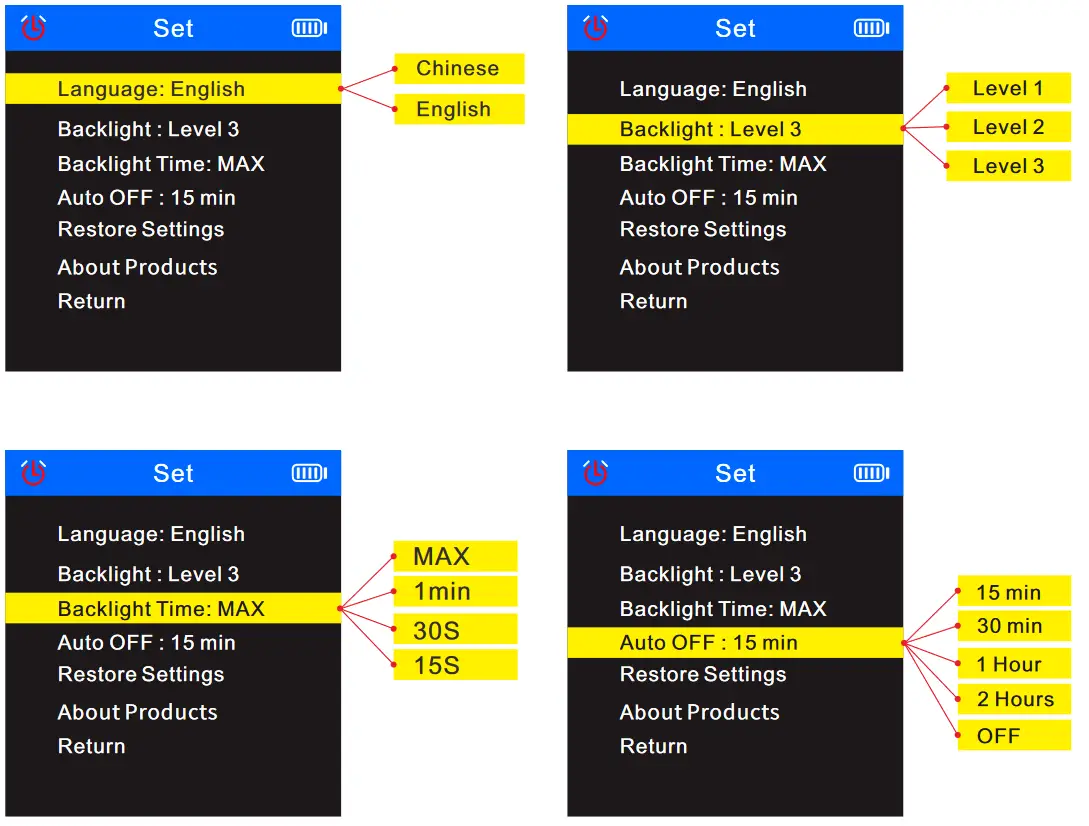Click the battery icon in Backlight Time-highlighted screen
The height and width of the screenshot is (826, 1089).
tap(309, 473)
